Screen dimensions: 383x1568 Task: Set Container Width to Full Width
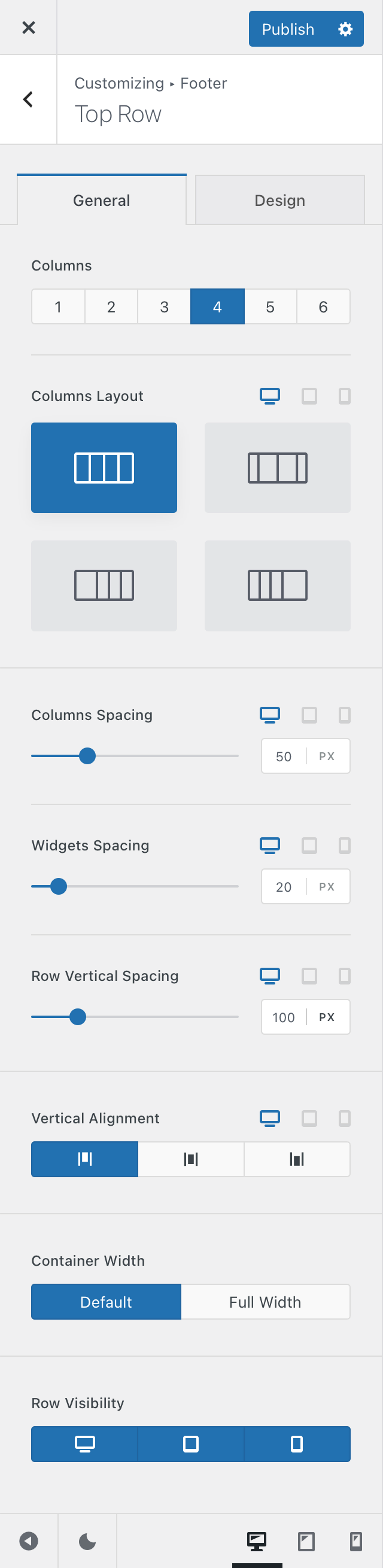click(x=266, y=1302)
